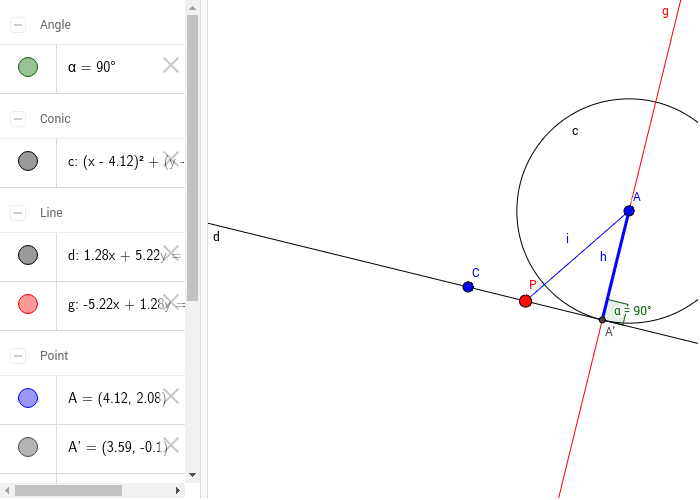Delete the conic c entry
Screen dimensions: 700x500
coord(171,159)
